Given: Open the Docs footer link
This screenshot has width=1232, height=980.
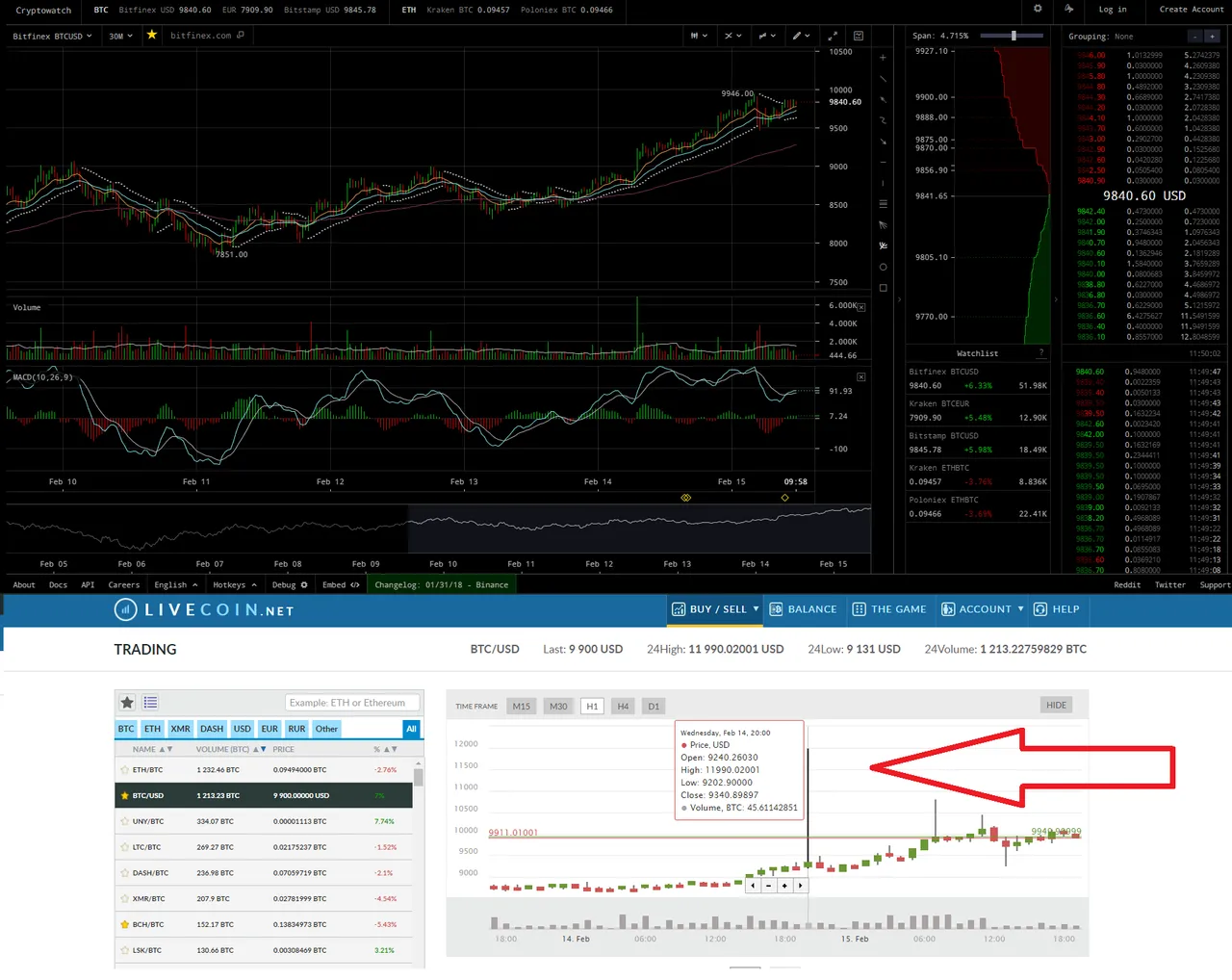Looking at the screenshot, I should (58, 585).
